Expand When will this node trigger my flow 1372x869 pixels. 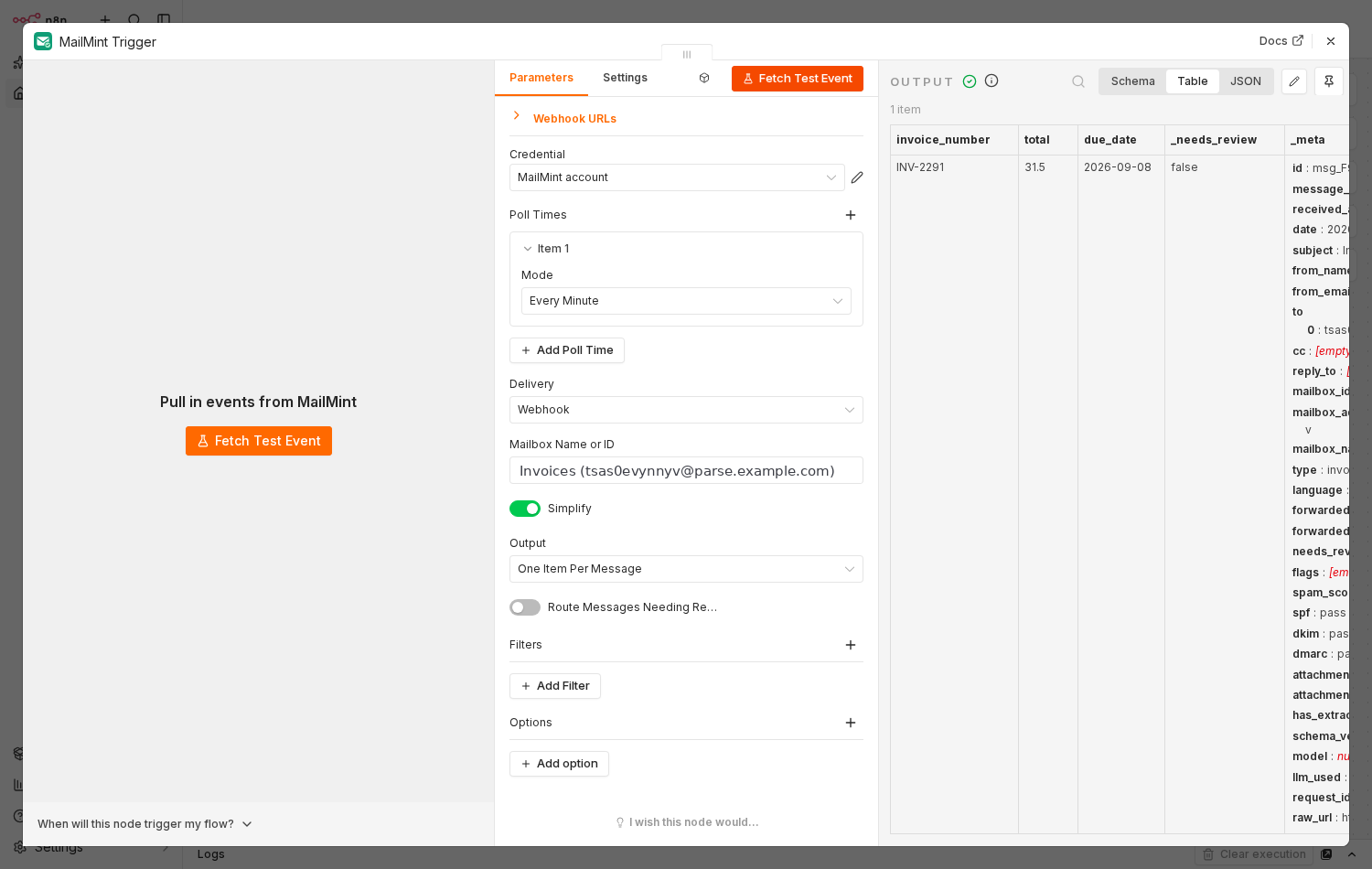coord(145,824)
